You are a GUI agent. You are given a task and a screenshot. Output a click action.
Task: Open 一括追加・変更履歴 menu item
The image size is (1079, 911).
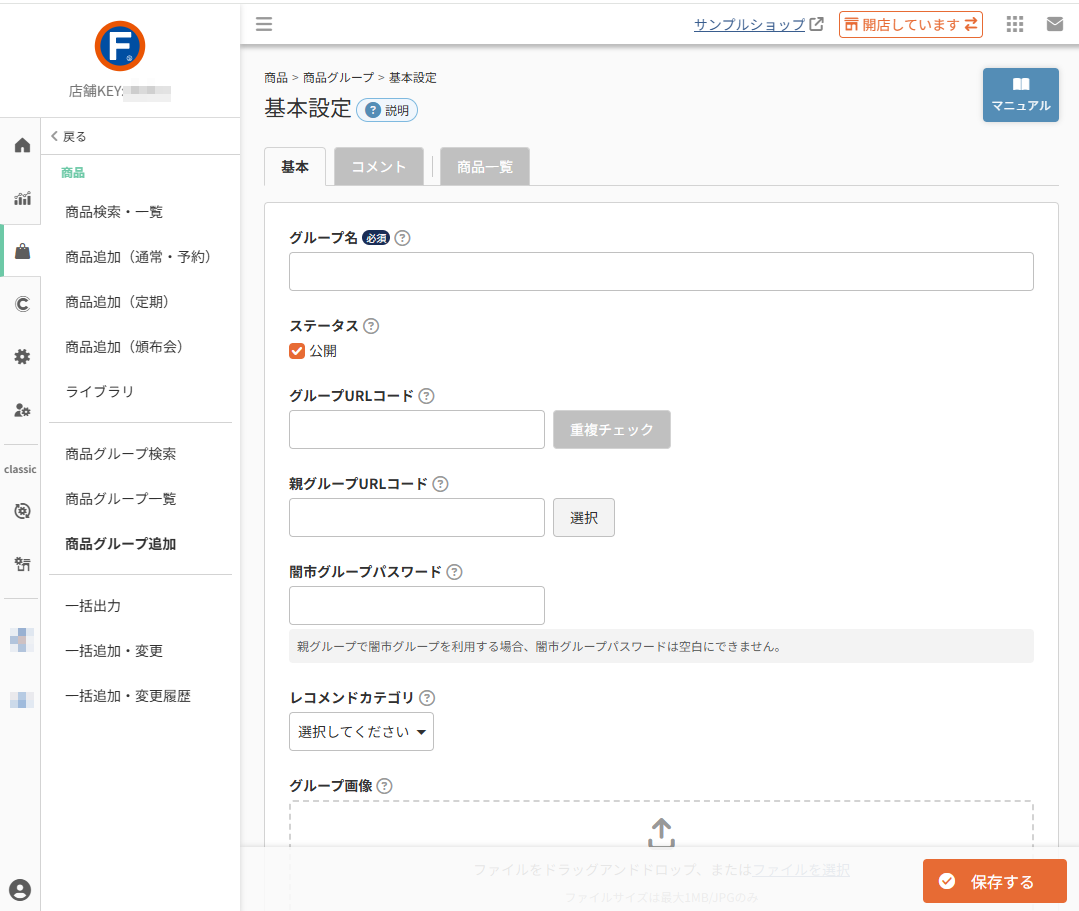[127, 696]
